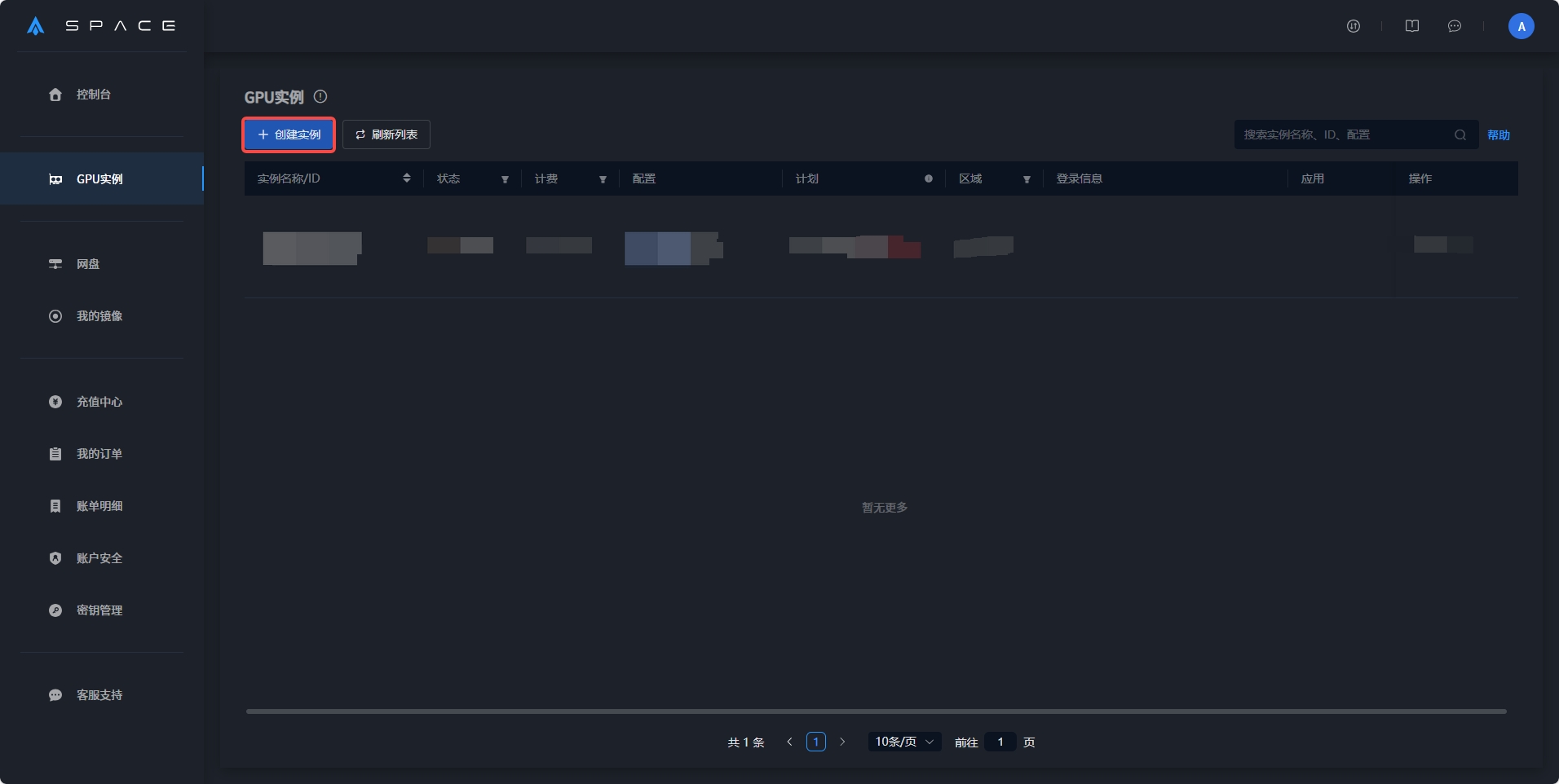Sort by 实例名称/ID column arrows
The height and width of the screenshot is (784, 1559).
click(x=407, y=178)
